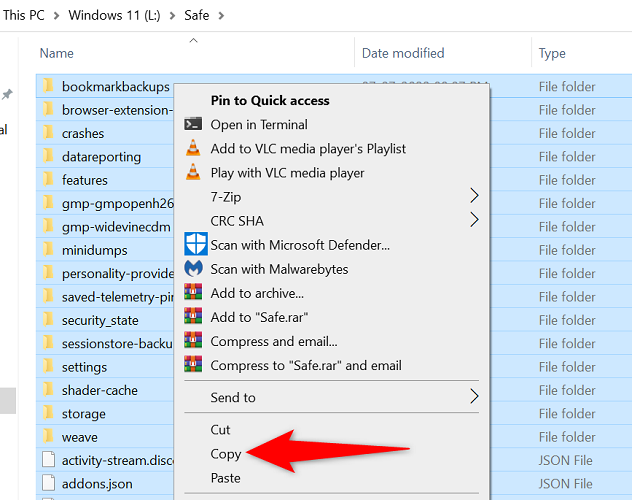Choose Copy from the context menu

pyautogui.click(x=226, y=453)
